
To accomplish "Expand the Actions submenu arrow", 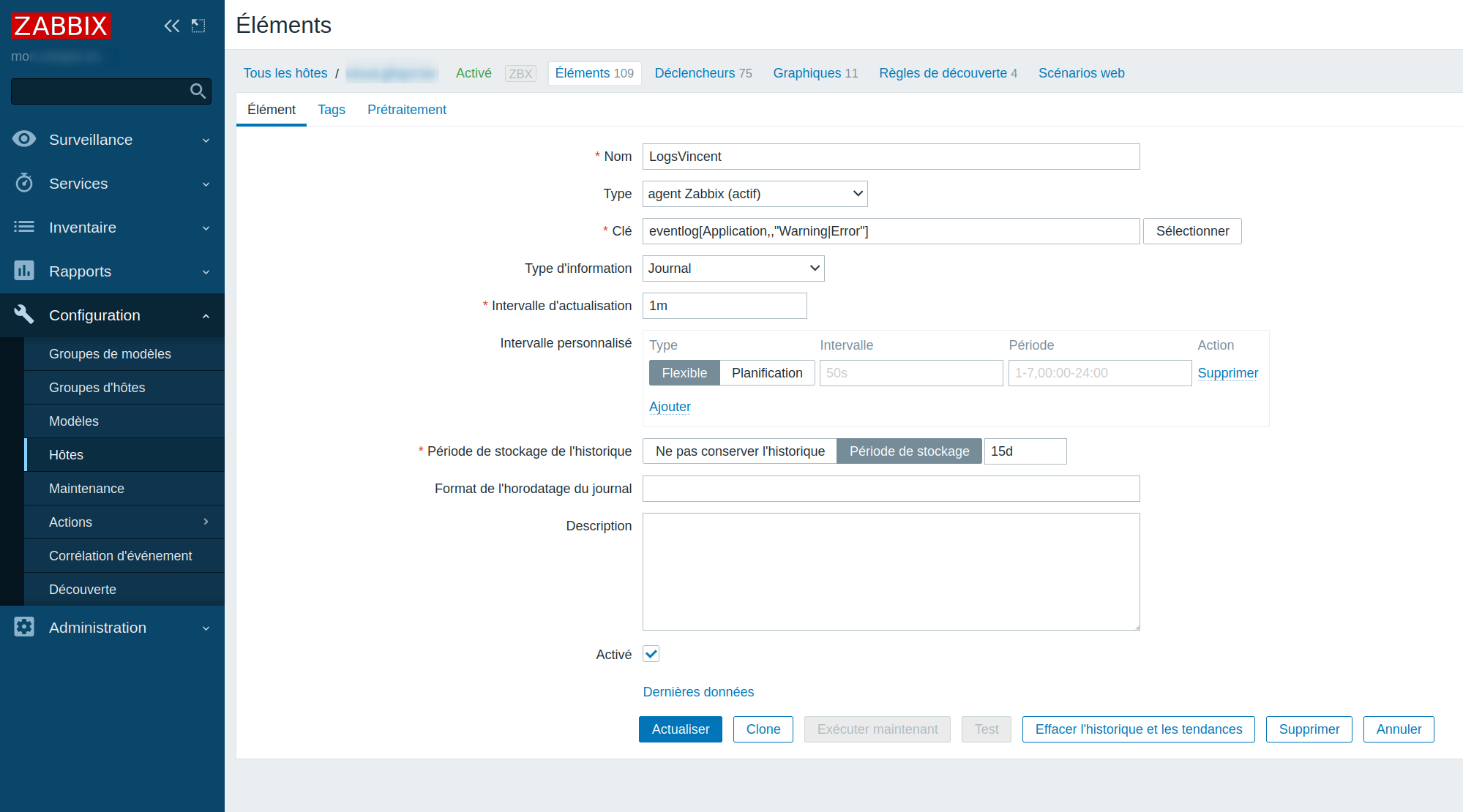I will [x=206, y=522].
